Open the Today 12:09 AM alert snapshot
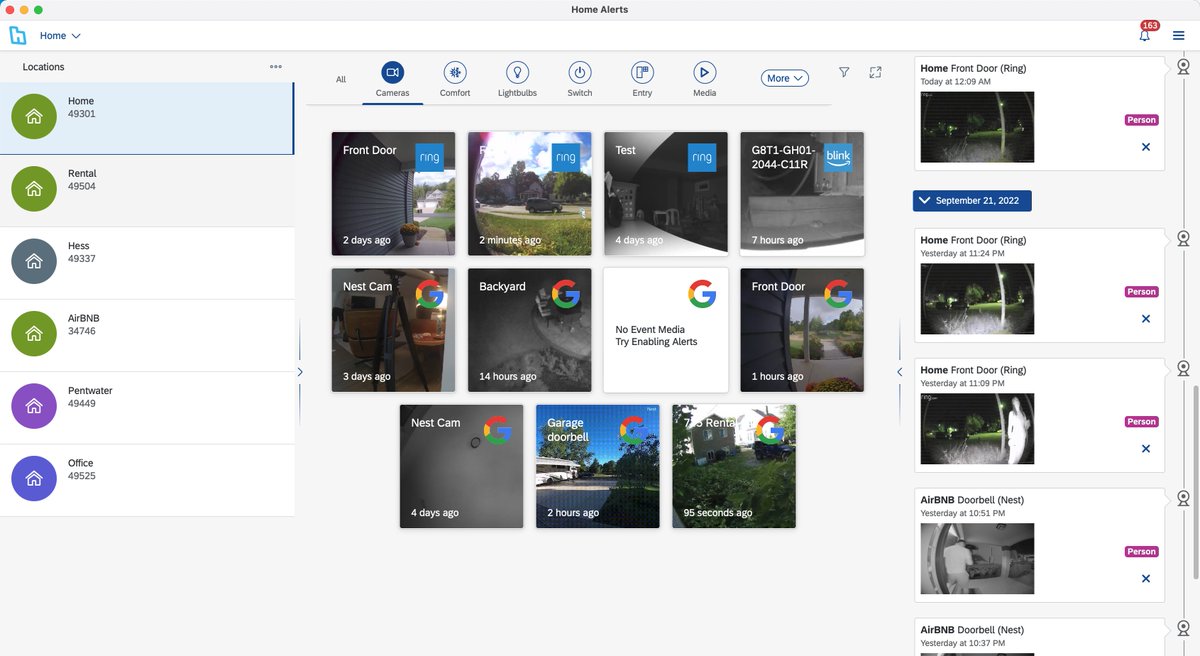This screenshot has height=656, width=1200. pyautogui.click(x=977, y=127)
